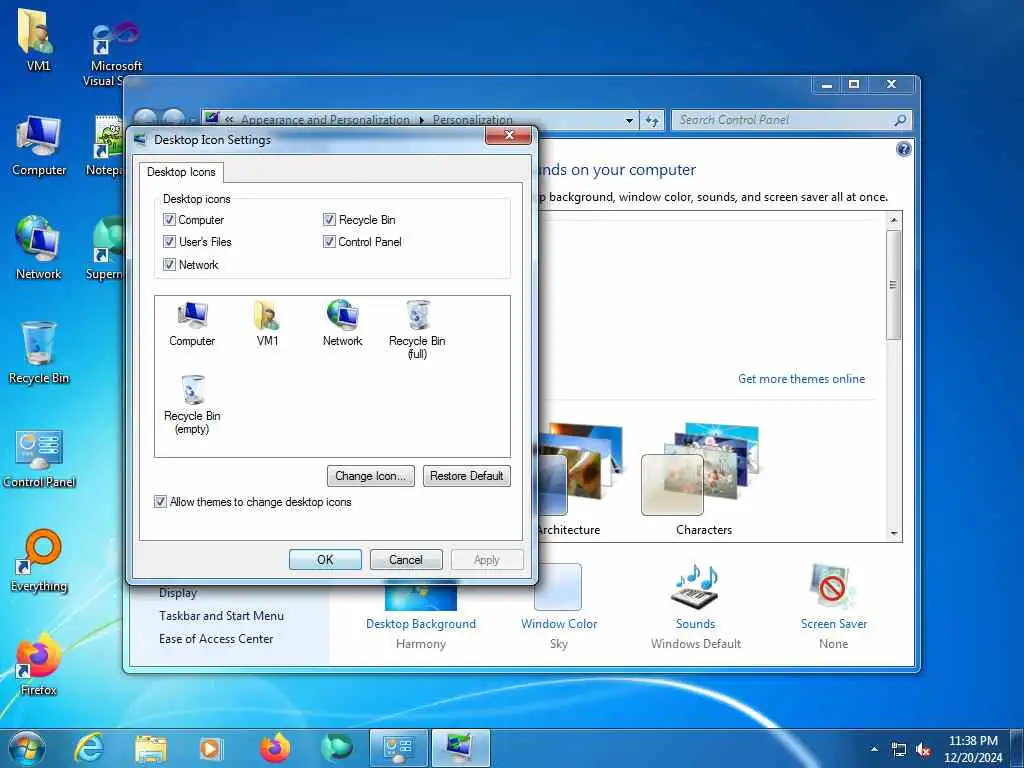This screenshot has width=1024, height=768.
Task: Open the Display link in sidebar
Action: click(x=178, y=593)
